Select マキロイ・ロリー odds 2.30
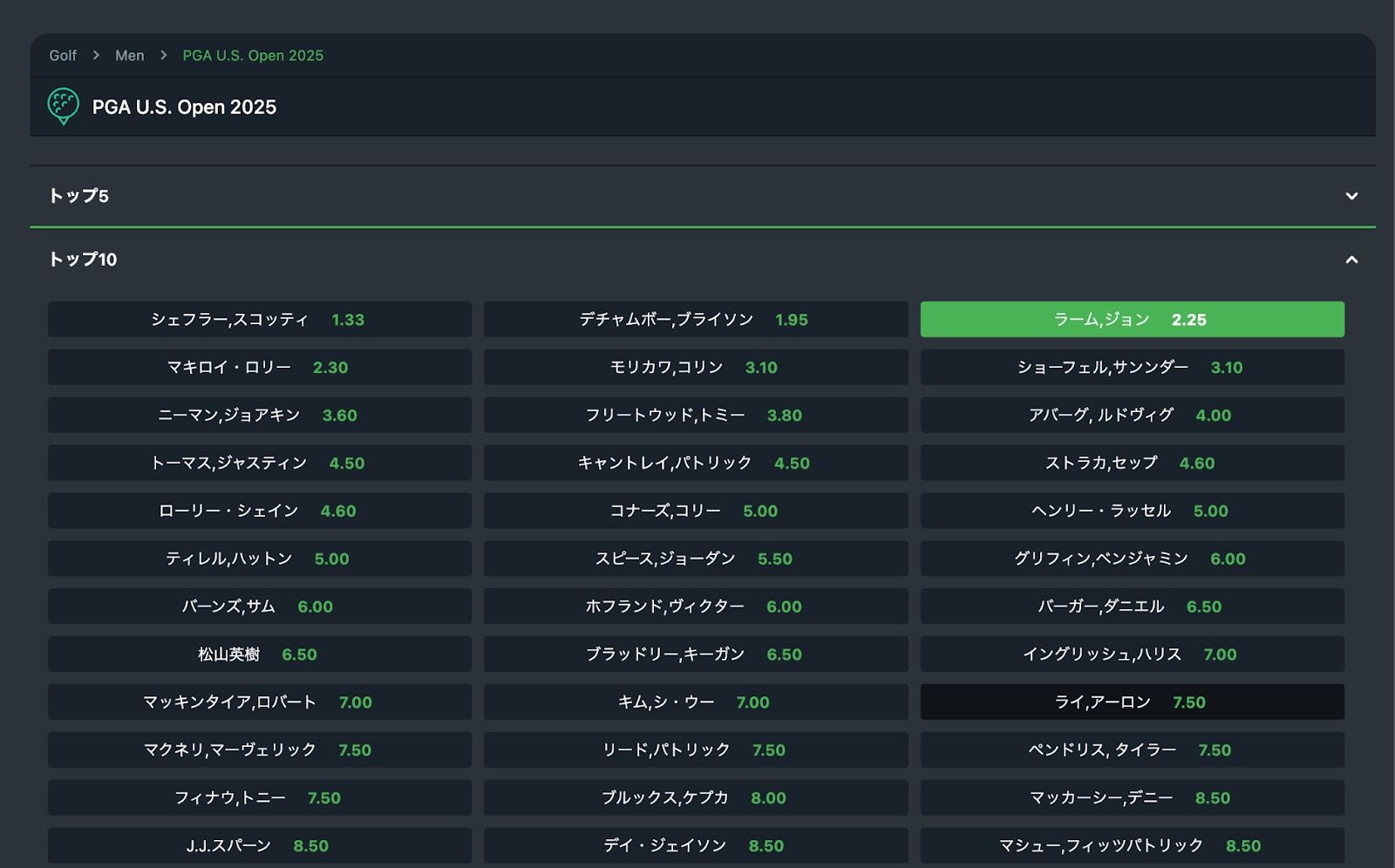The image size is (1395, 868). click(x=260, y=367)
